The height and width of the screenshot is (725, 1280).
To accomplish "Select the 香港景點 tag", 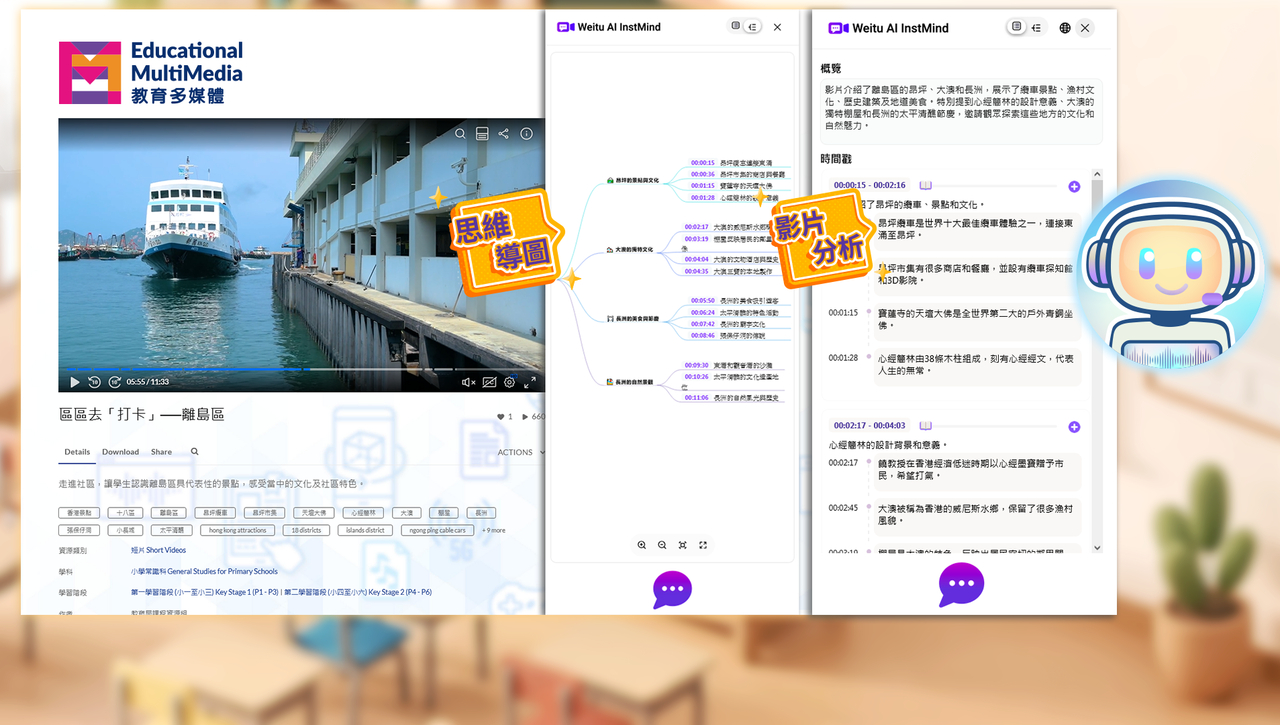I will [x=78, y=512].
